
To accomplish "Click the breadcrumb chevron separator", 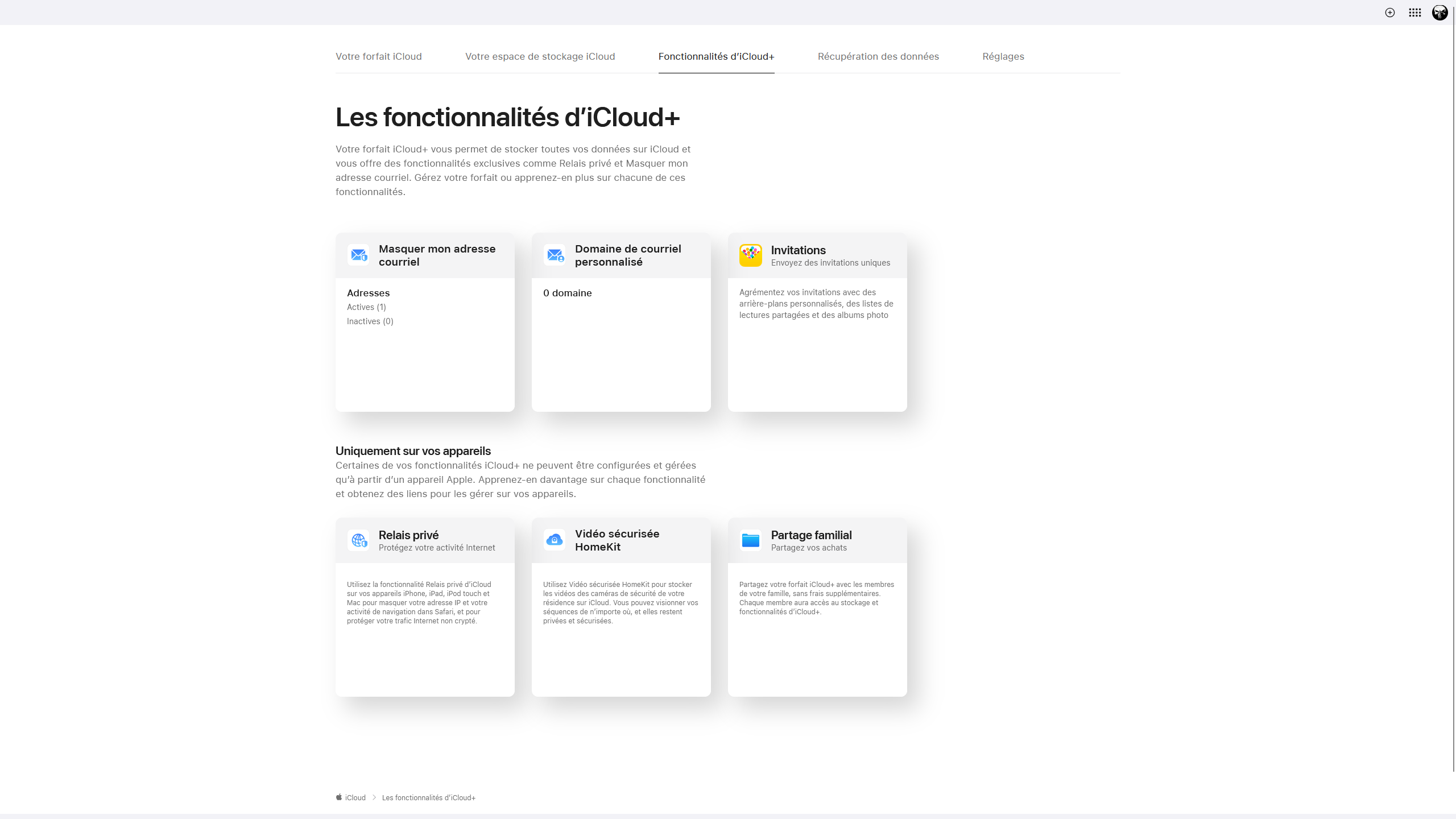I will 374,797.
